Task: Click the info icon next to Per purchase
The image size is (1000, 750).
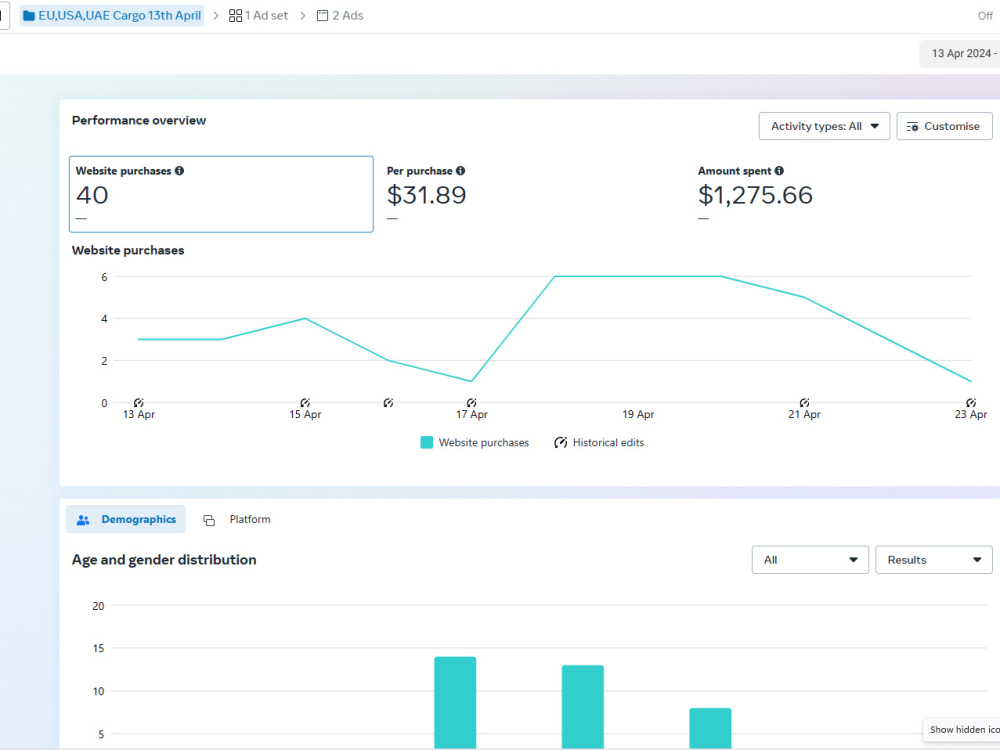Action: coord(460,171)
